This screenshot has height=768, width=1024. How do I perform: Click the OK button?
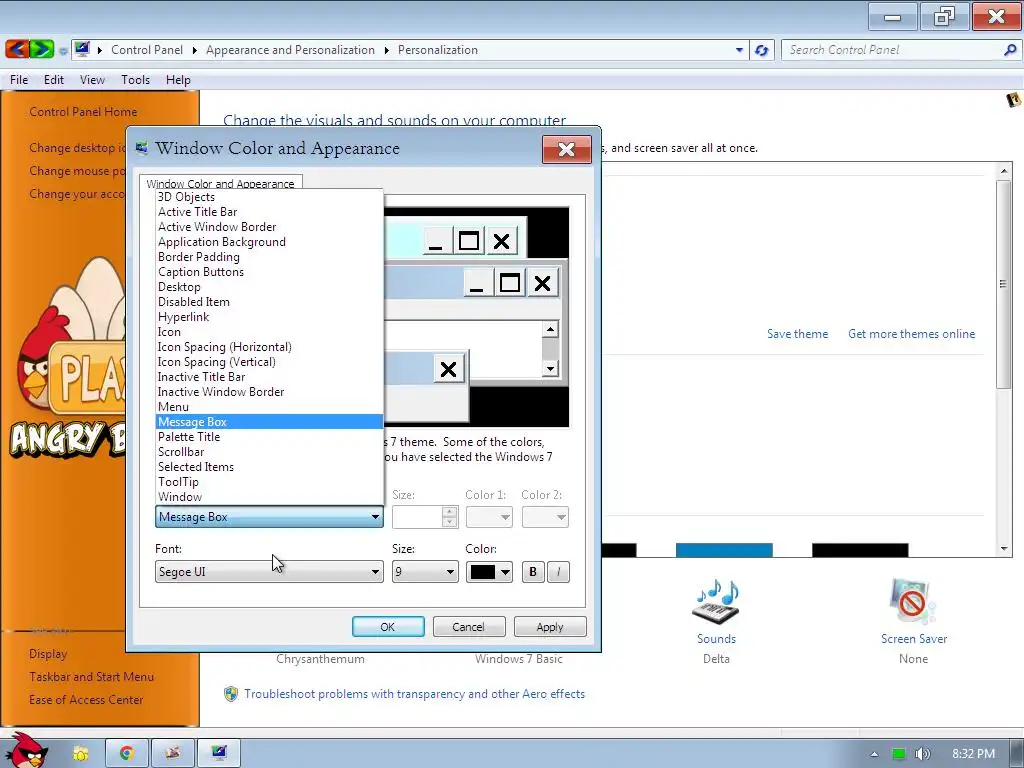(388, 627)
